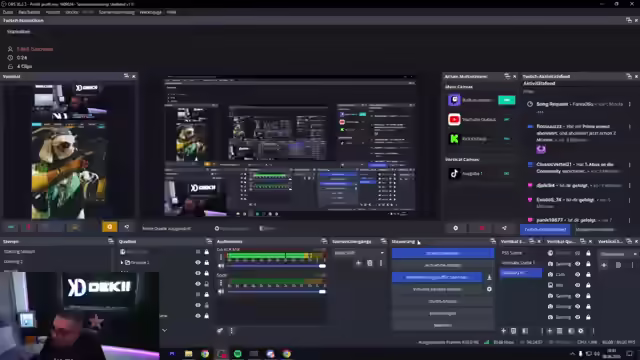The width and height of the screenshot is (640, 360).
Task: Open the Szenensammlung menu
Action: (117, 12)
